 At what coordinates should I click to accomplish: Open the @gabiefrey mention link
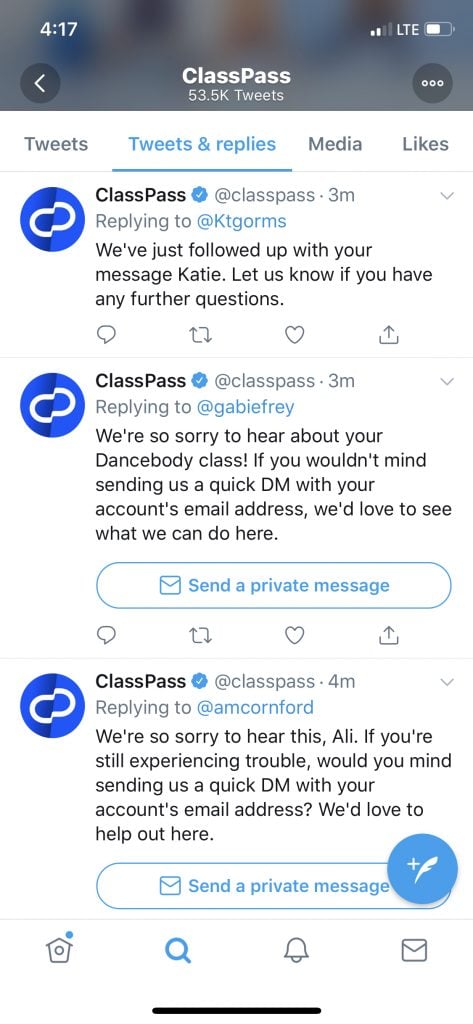pyautogui.click(x=245, y=408)
